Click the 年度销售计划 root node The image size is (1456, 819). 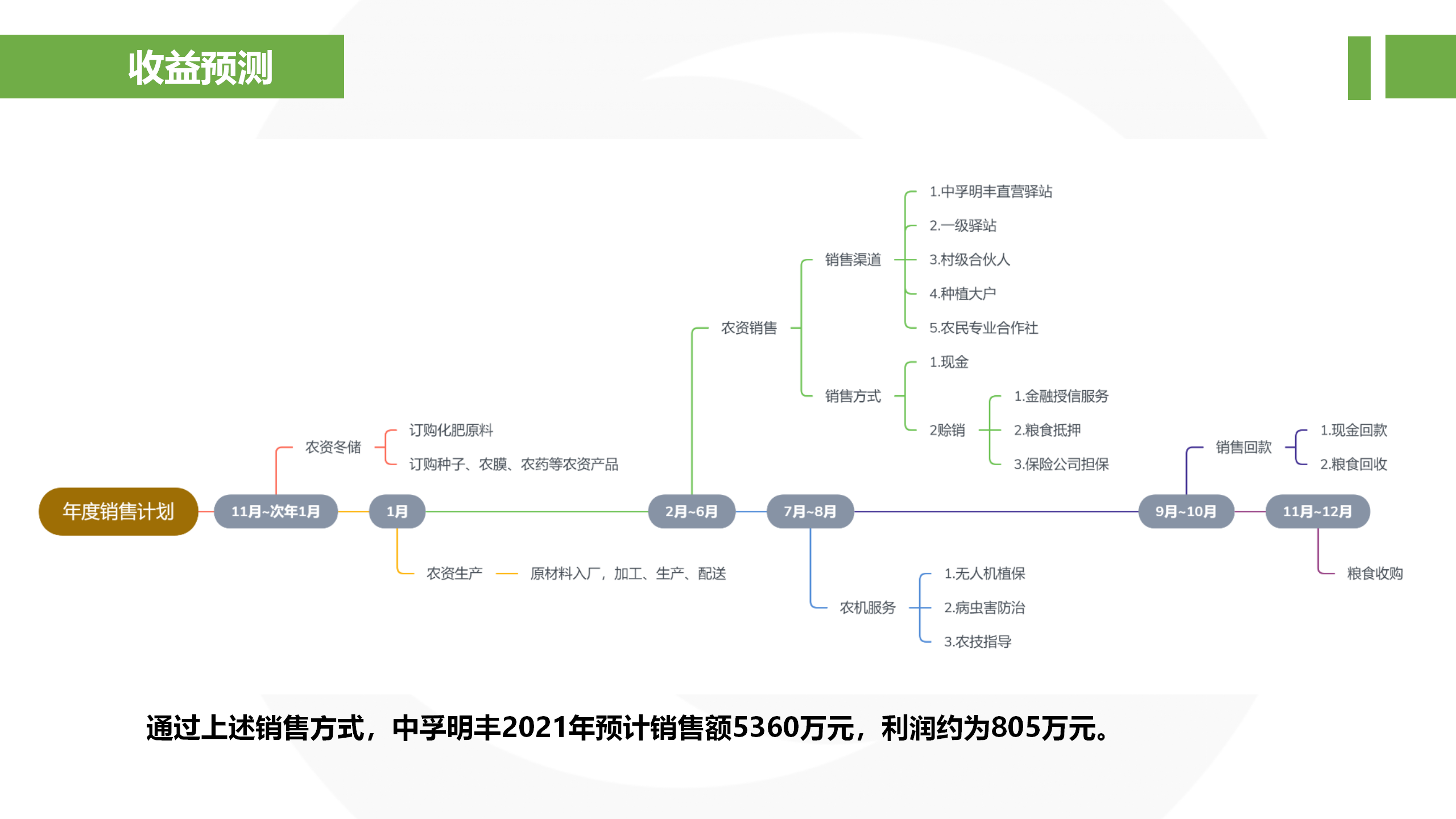pyautogui.click(x=118, y=511)
